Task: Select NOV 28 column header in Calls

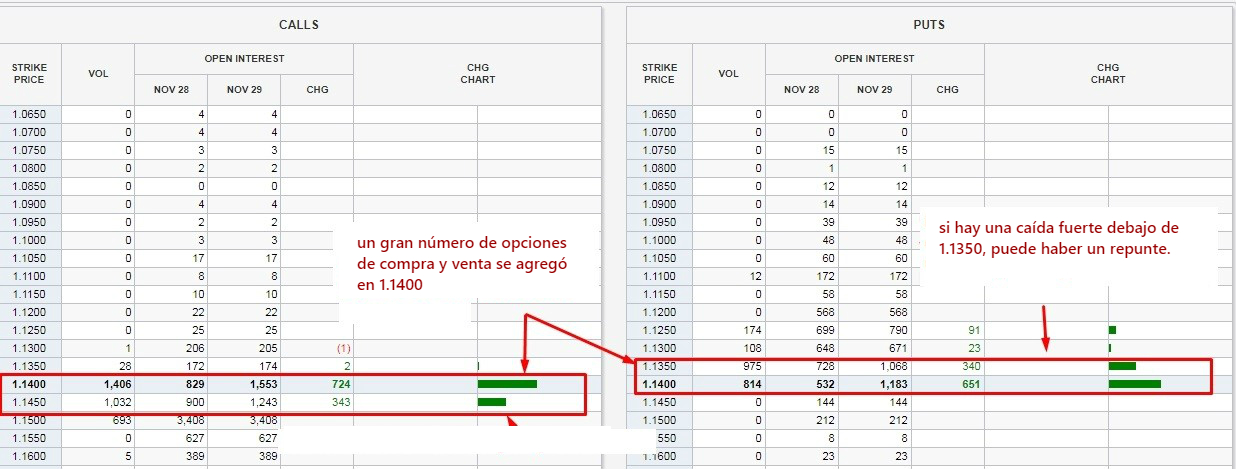Action: click(171, 90)
